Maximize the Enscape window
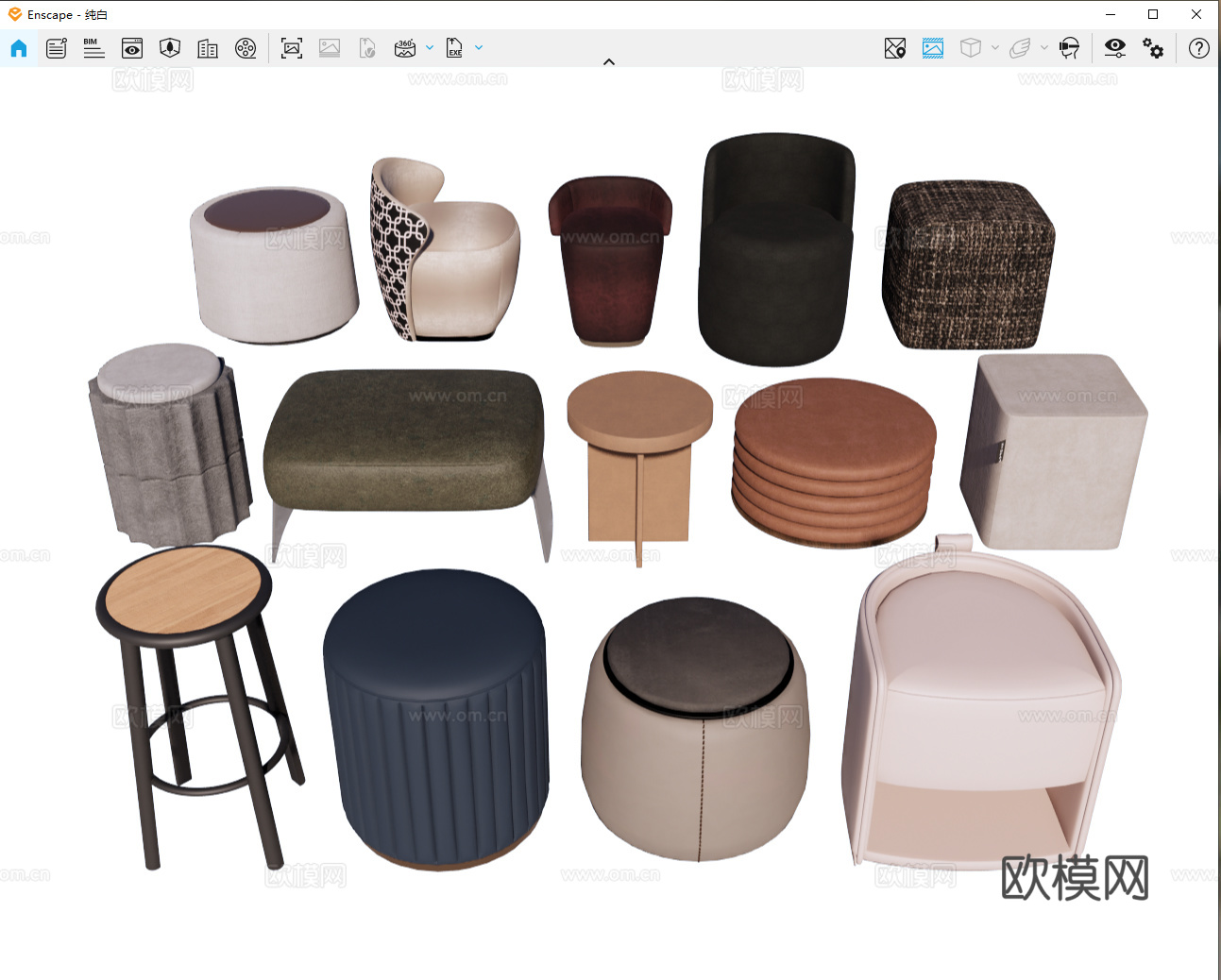Image resolution: width=1221 pixels, height=980 pixels. (x=1153, y=14)
